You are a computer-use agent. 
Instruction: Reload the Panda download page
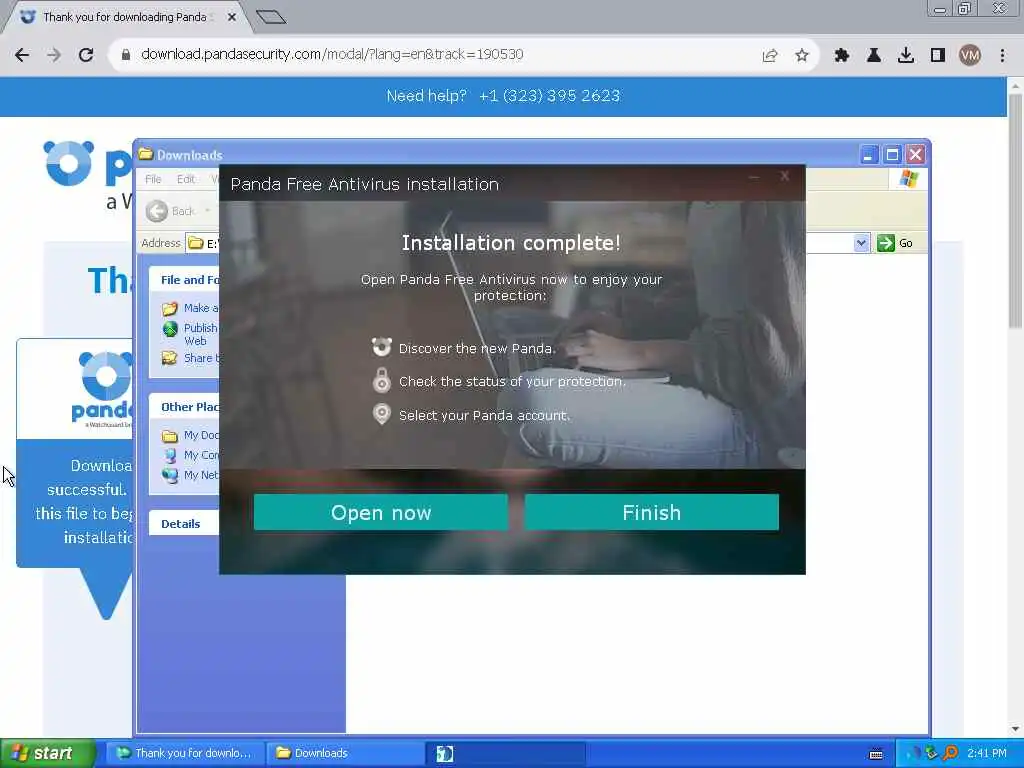point(86,55)
